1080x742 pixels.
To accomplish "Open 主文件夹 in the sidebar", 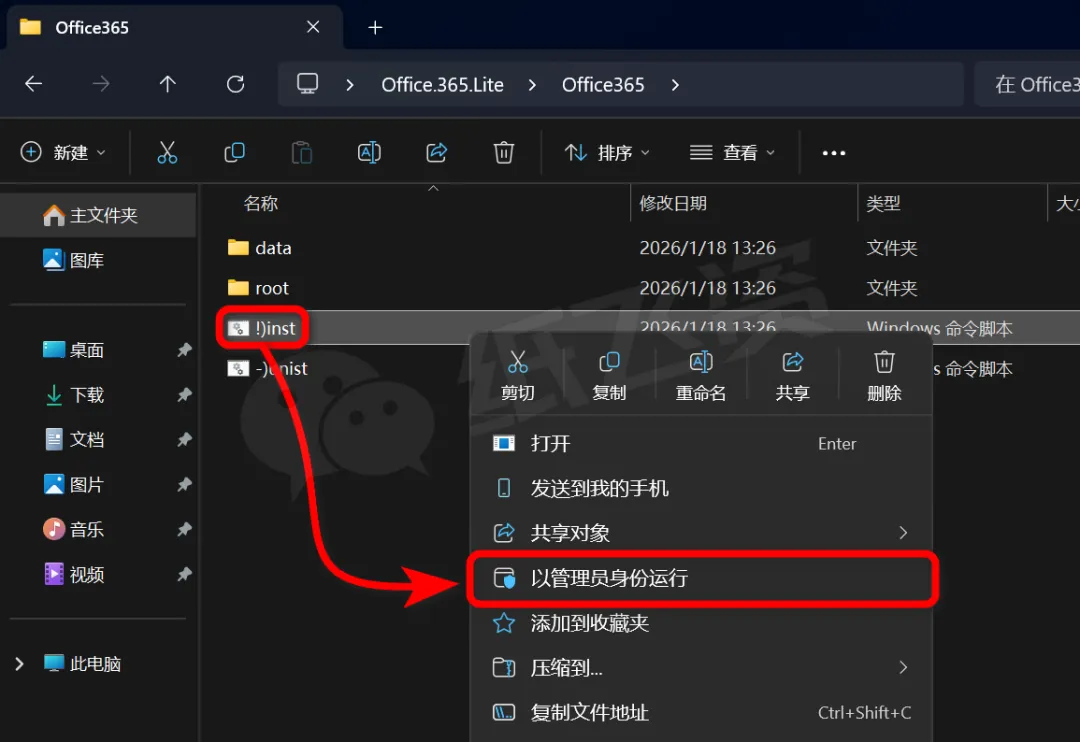I will (98, 216).
